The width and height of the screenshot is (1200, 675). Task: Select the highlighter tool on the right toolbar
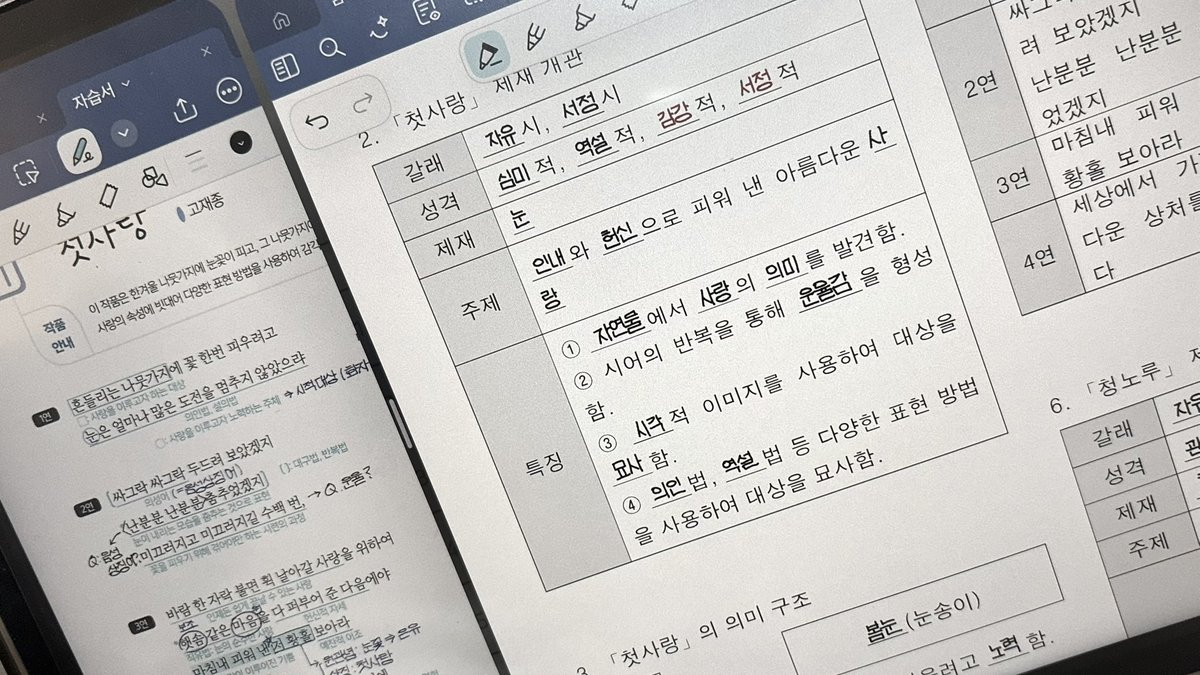[582, 18]
